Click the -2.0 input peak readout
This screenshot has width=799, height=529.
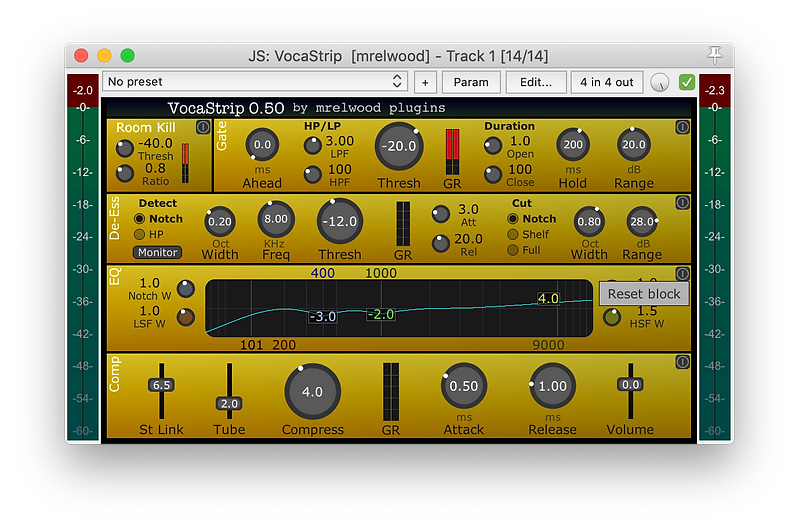click(x=83, y=91)
